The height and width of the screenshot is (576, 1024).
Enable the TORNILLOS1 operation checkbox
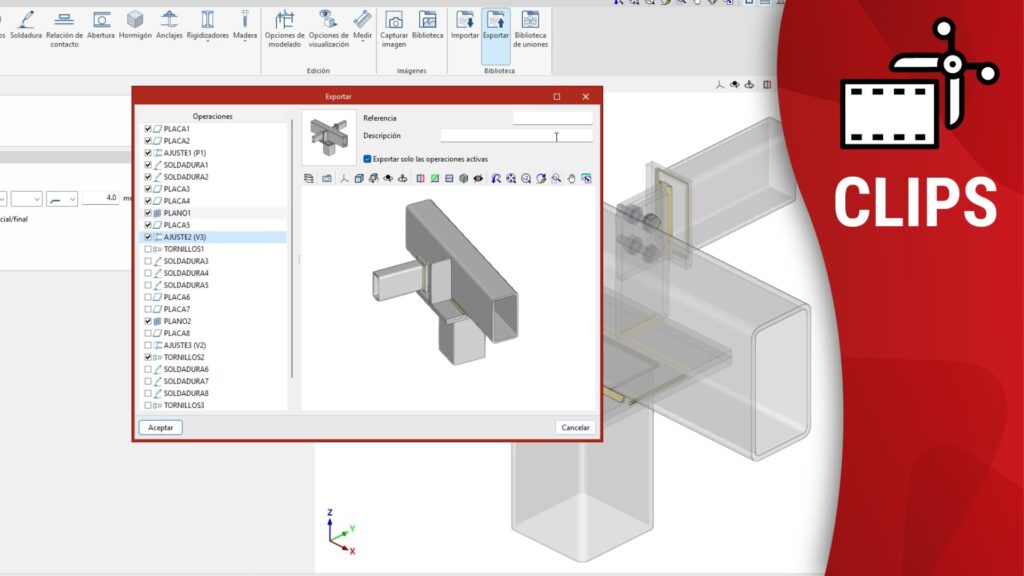[149, 249]
